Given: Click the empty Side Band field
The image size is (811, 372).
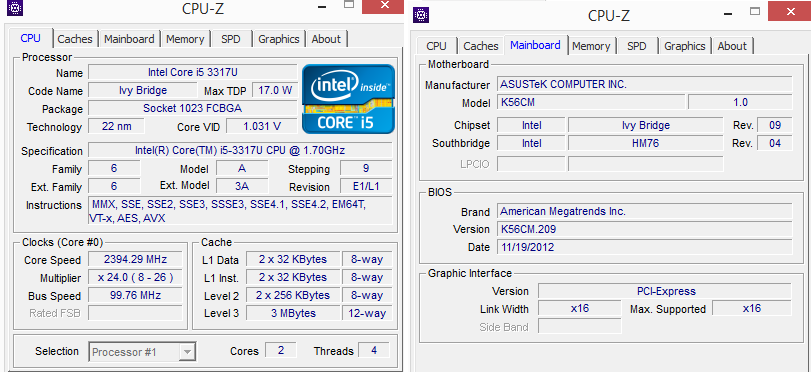Looking at the screenshot, I should [x=580, y=326].
